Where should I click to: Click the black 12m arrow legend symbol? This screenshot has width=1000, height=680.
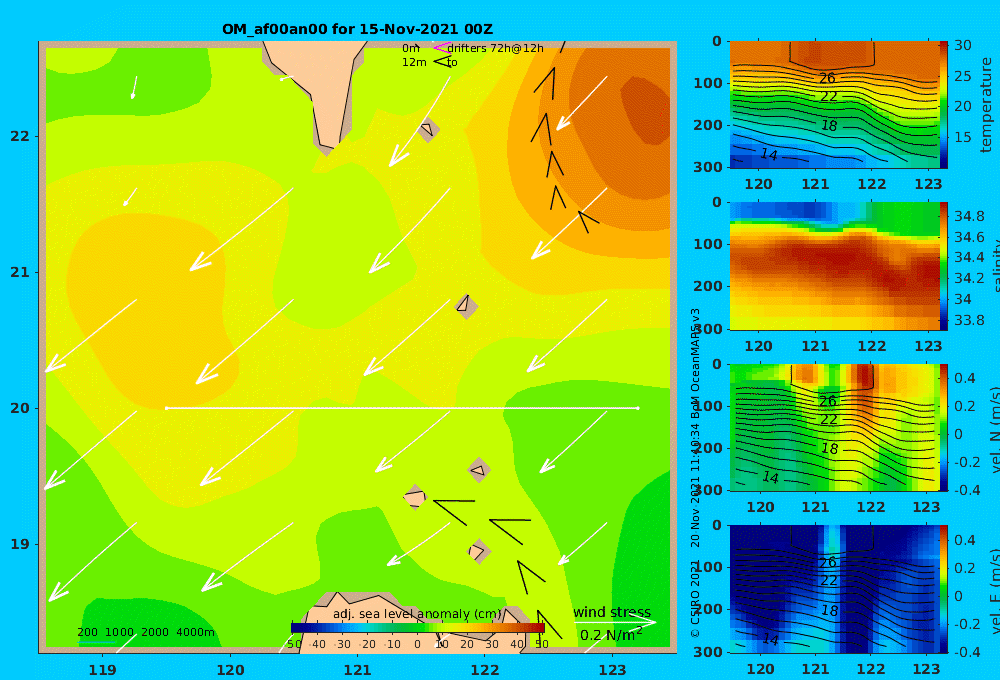coord(442,62)
